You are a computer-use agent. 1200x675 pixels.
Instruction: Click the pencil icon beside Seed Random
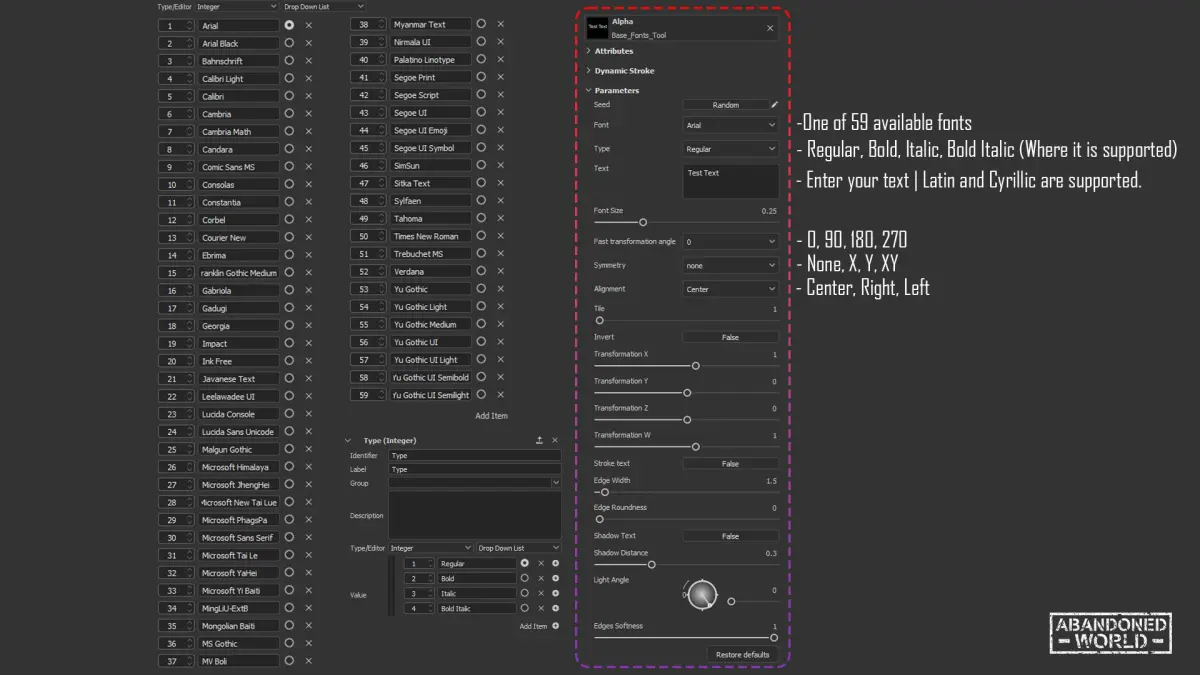click(x=774, y=104)
